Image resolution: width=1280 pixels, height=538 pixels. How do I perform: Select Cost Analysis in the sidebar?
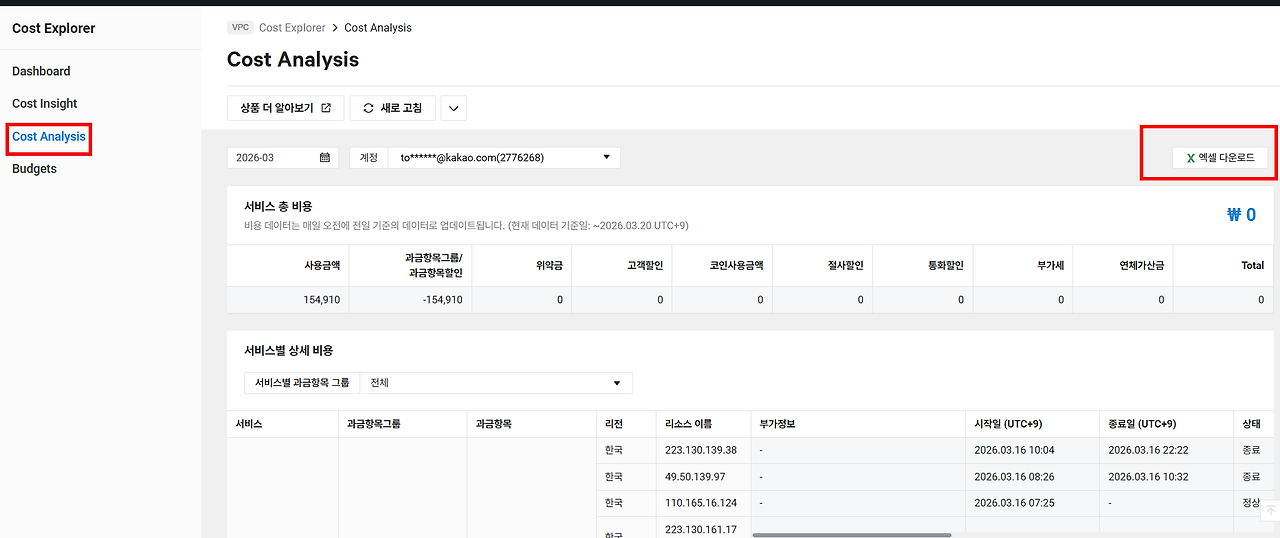[49, 136]
